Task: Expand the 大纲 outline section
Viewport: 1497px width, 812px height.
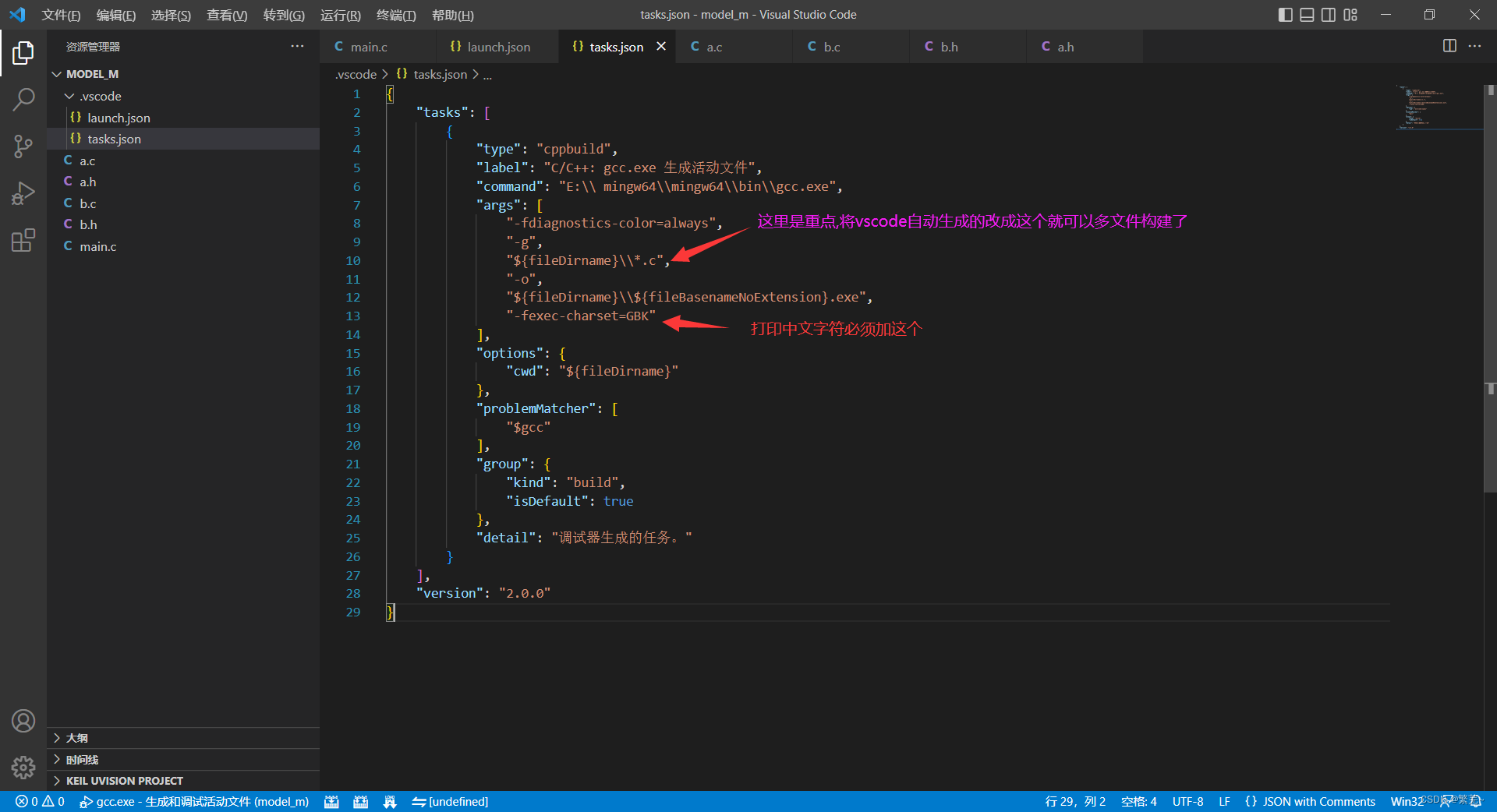Action: coord(183,738)
